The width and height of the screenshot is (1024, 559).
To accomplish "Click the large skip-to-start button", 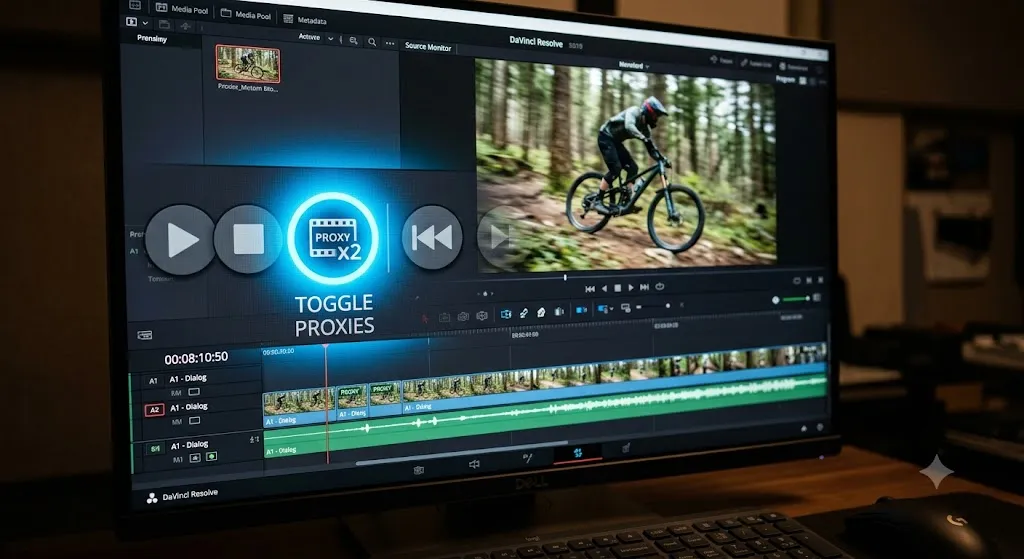I will pyautogui.click(x=432, y=238).
